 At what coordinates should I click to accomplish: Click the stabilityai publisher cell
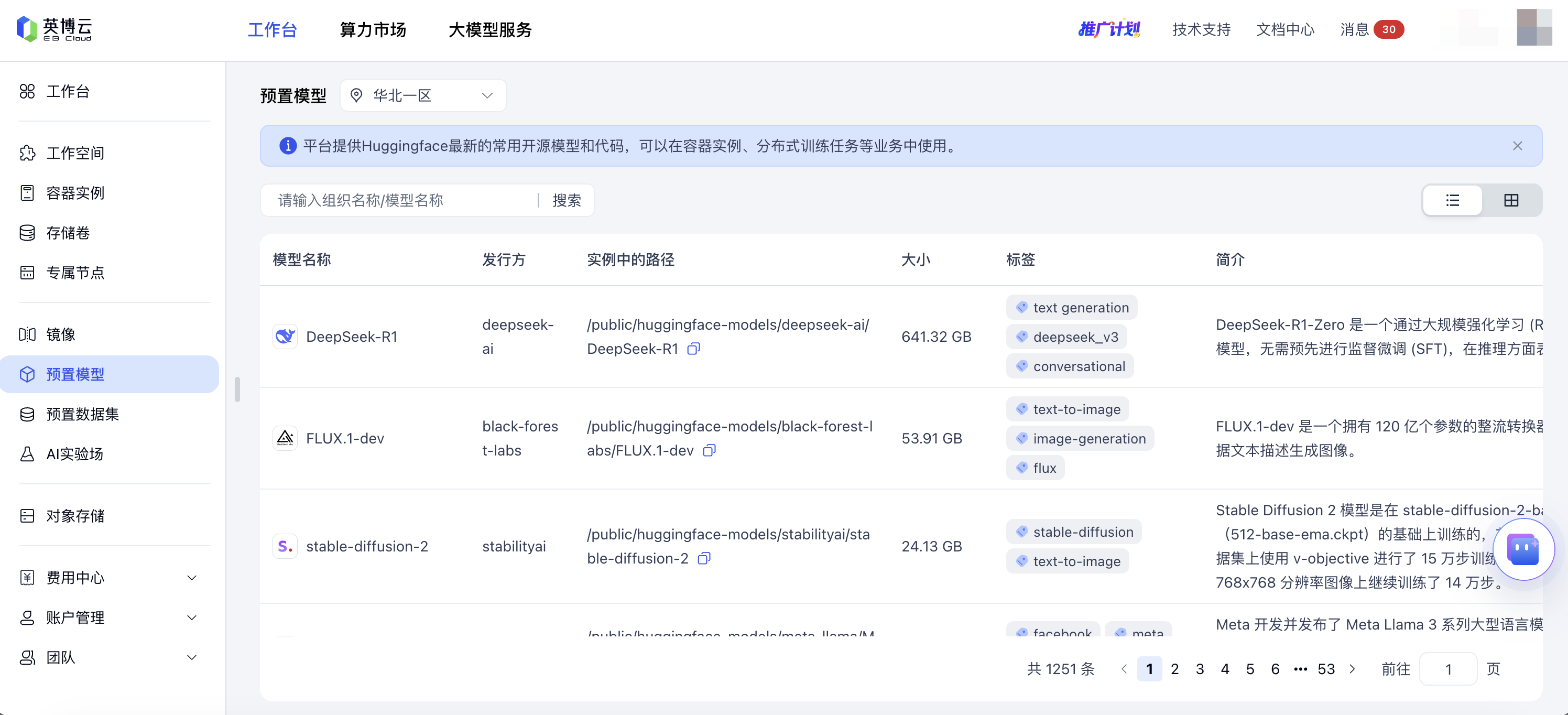click(514, 546)
